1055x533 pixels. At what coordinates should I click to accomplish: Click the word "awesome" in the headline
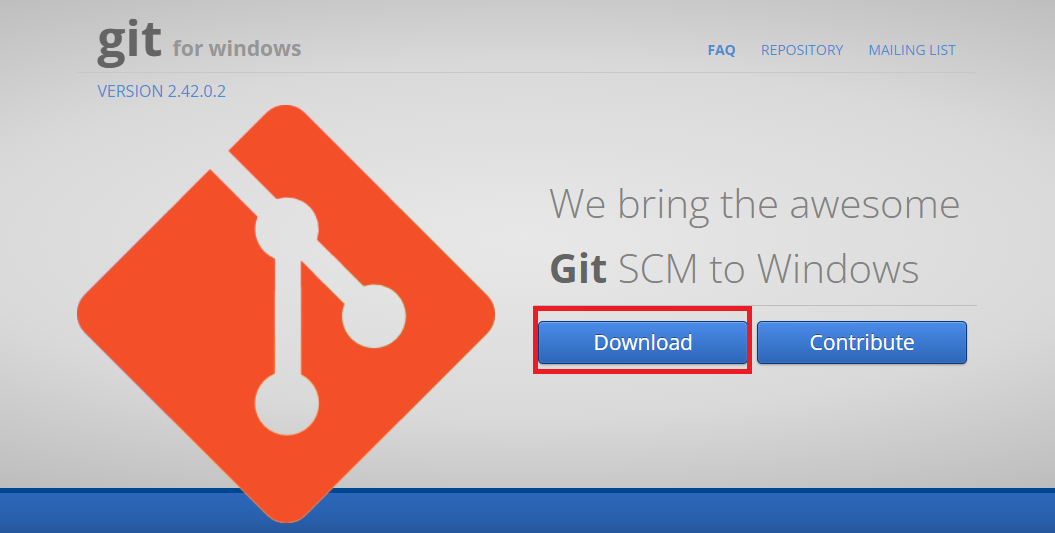(875, 206)
